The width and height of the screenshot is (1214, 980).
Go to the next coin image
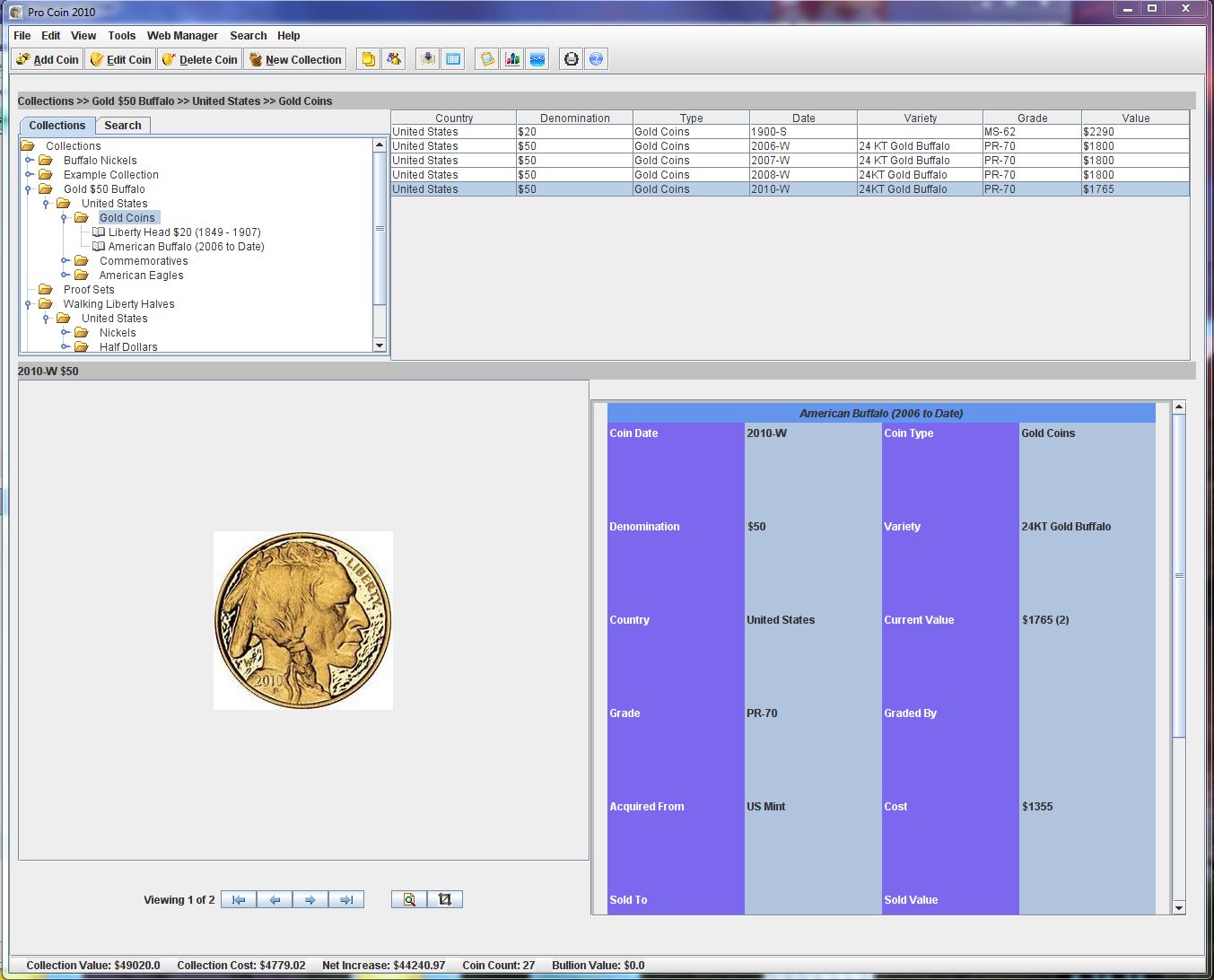310,899
